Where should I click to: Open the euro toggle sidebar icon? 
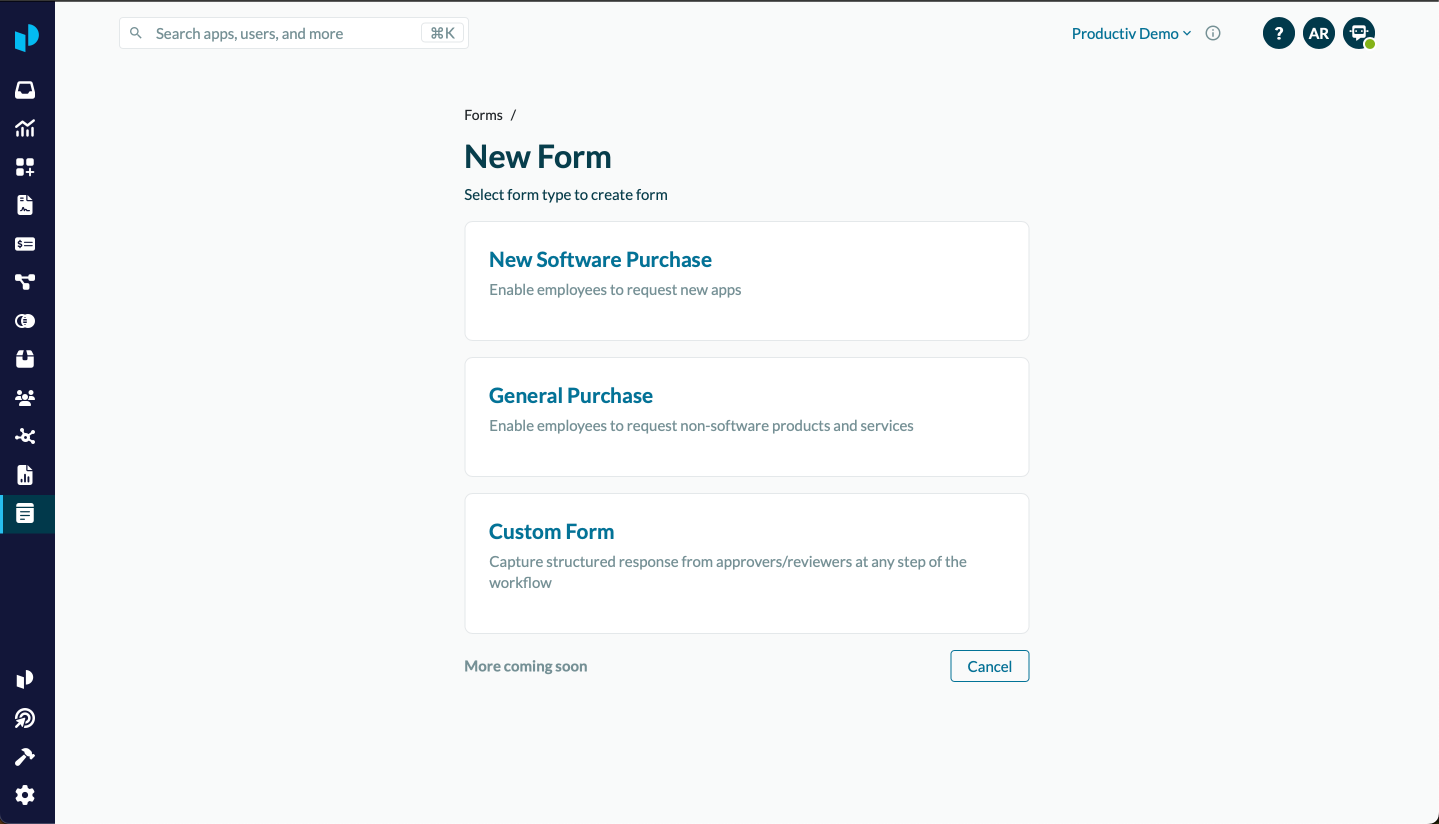[25, 321]
